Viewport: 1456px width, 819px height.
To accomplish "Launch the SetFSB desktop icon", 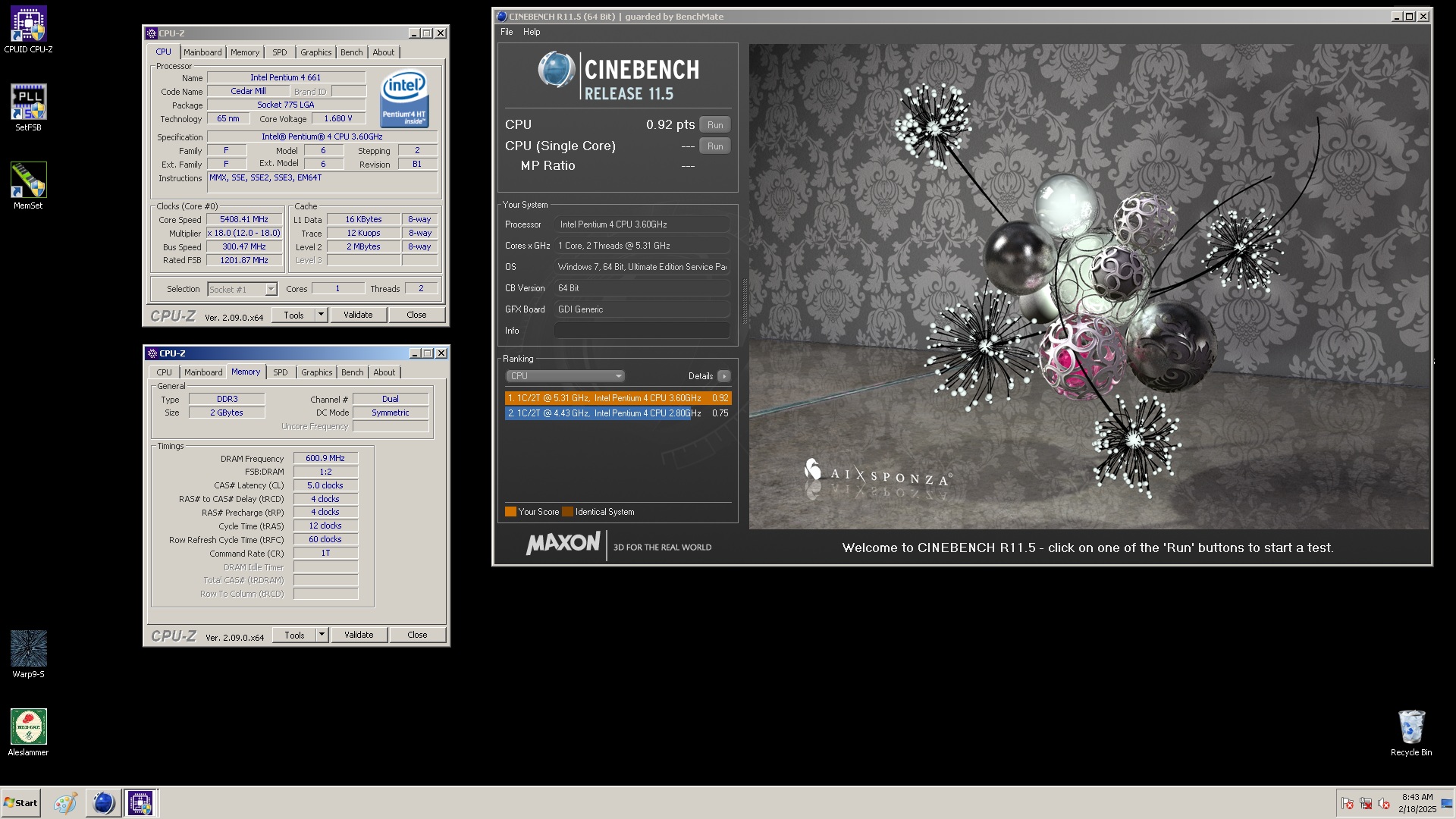I will pos(28,108).
